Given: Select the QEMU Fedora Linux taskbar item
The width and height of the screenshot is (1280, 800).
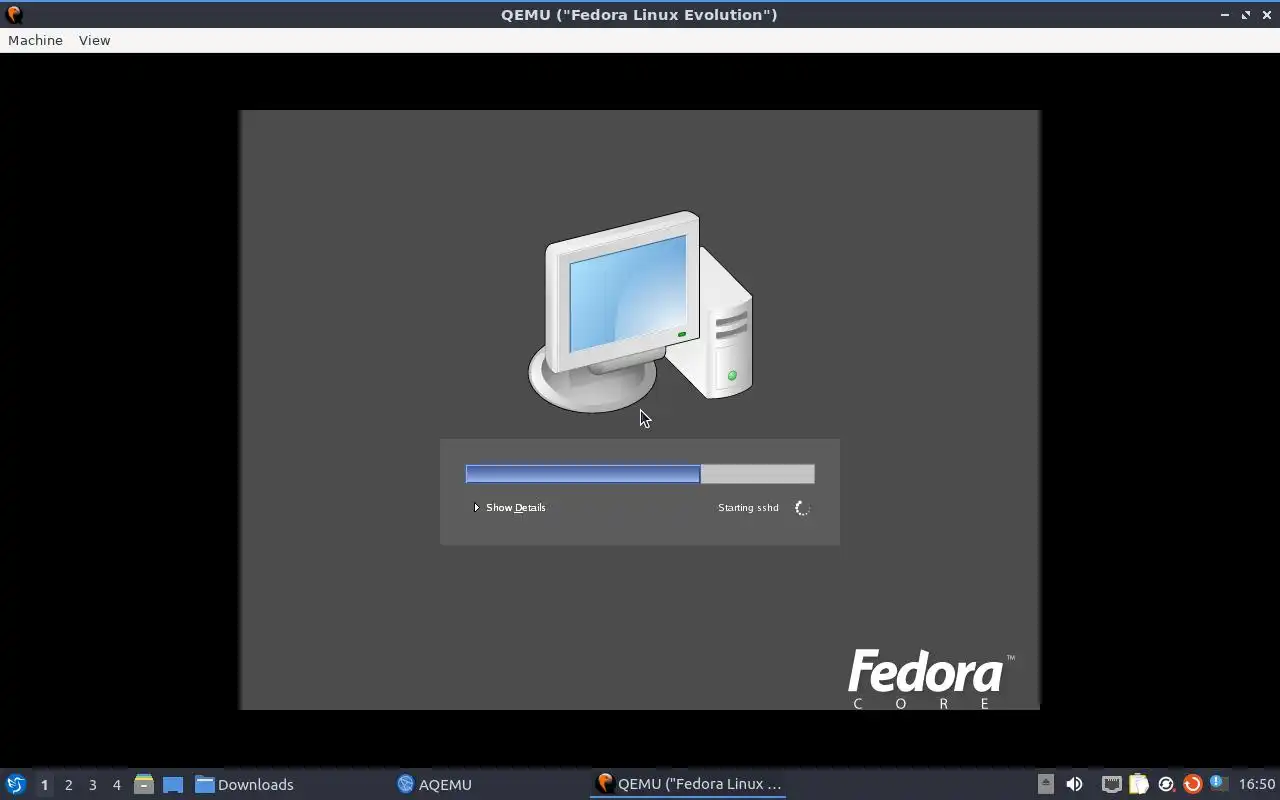Looking at the screenshot, I should pos(688,784).
